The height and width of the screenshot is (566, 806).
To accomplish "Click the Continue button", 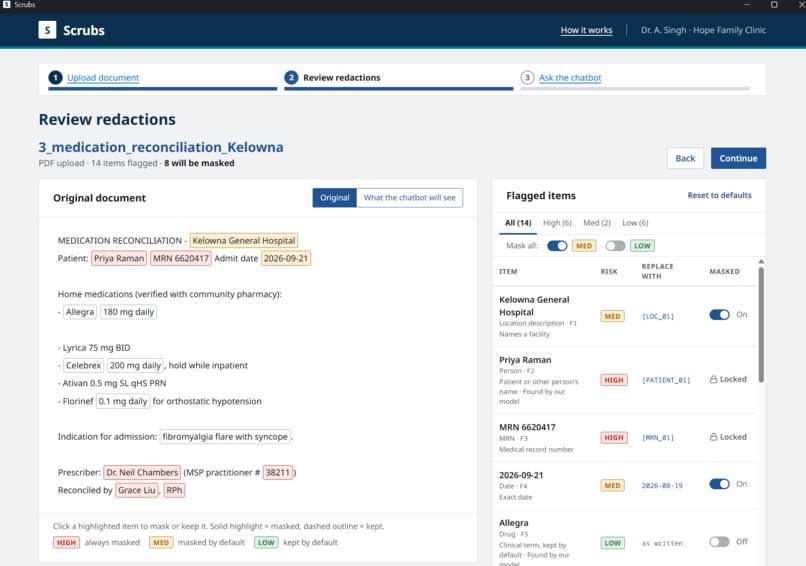I will [738, 158].
